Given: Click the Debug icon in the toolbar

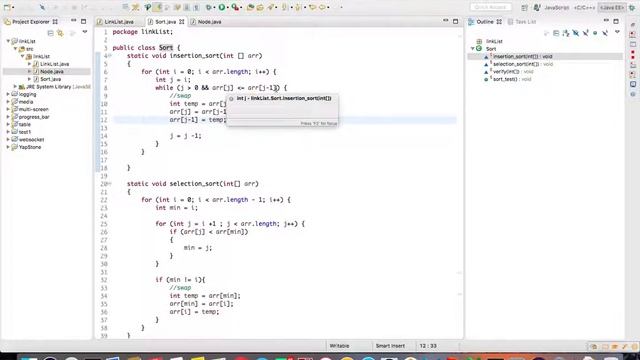Looking at the screenshot, I should (209, 7).
